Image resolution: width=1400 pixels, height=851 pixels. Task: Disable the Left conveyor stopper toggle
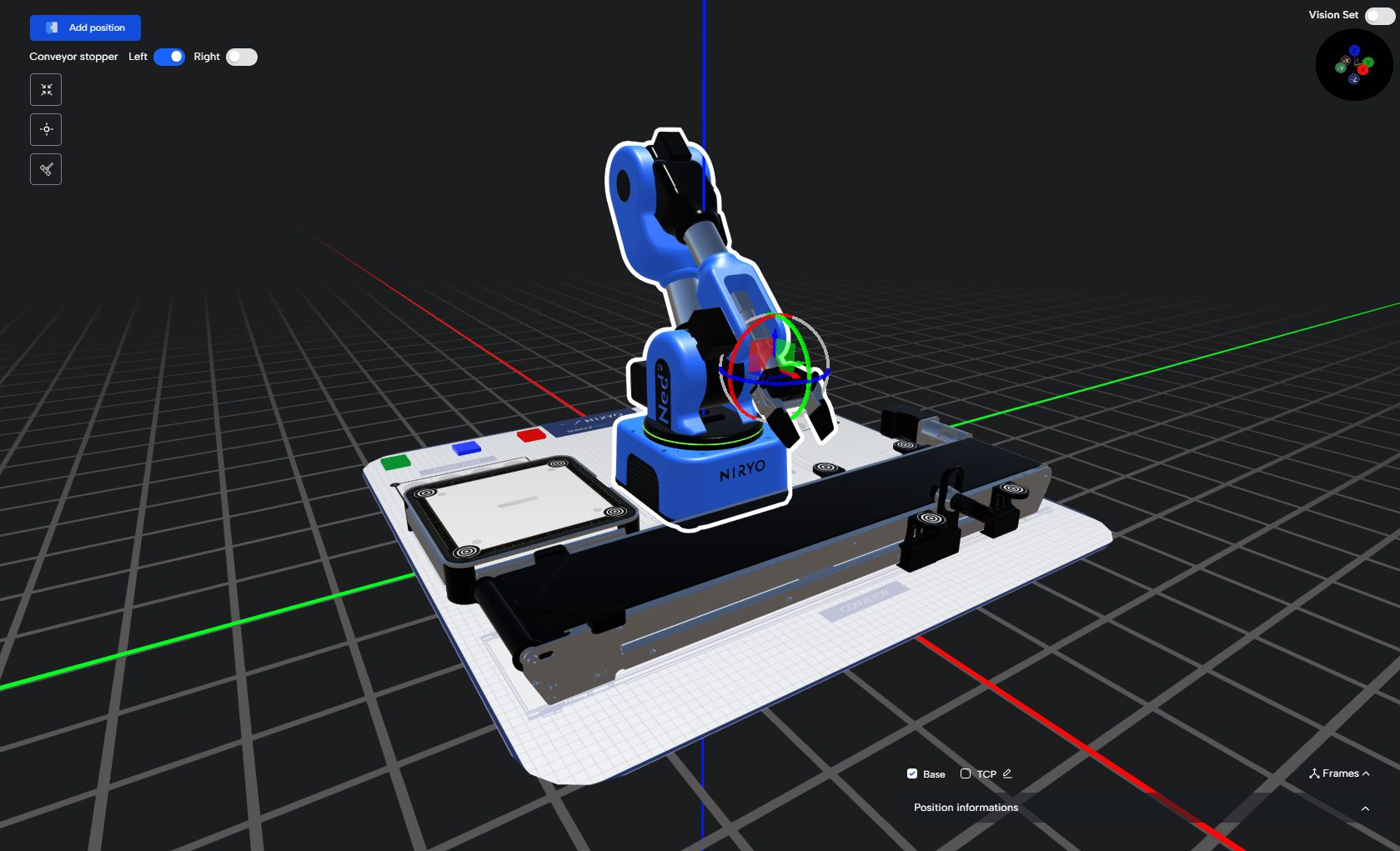[x=168, y=57]
